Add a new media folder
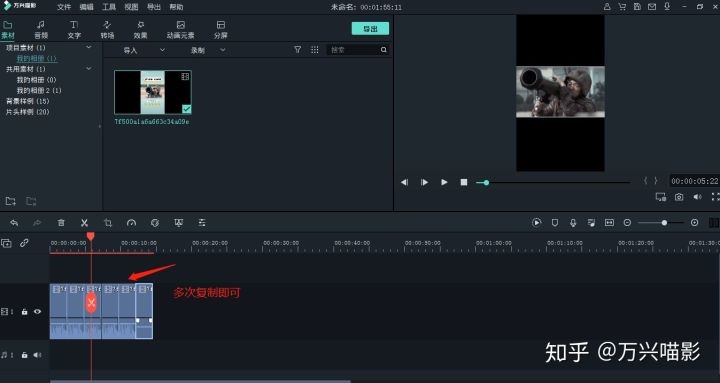The height and width of the screenshot is (383, 720). pos(11,201)
